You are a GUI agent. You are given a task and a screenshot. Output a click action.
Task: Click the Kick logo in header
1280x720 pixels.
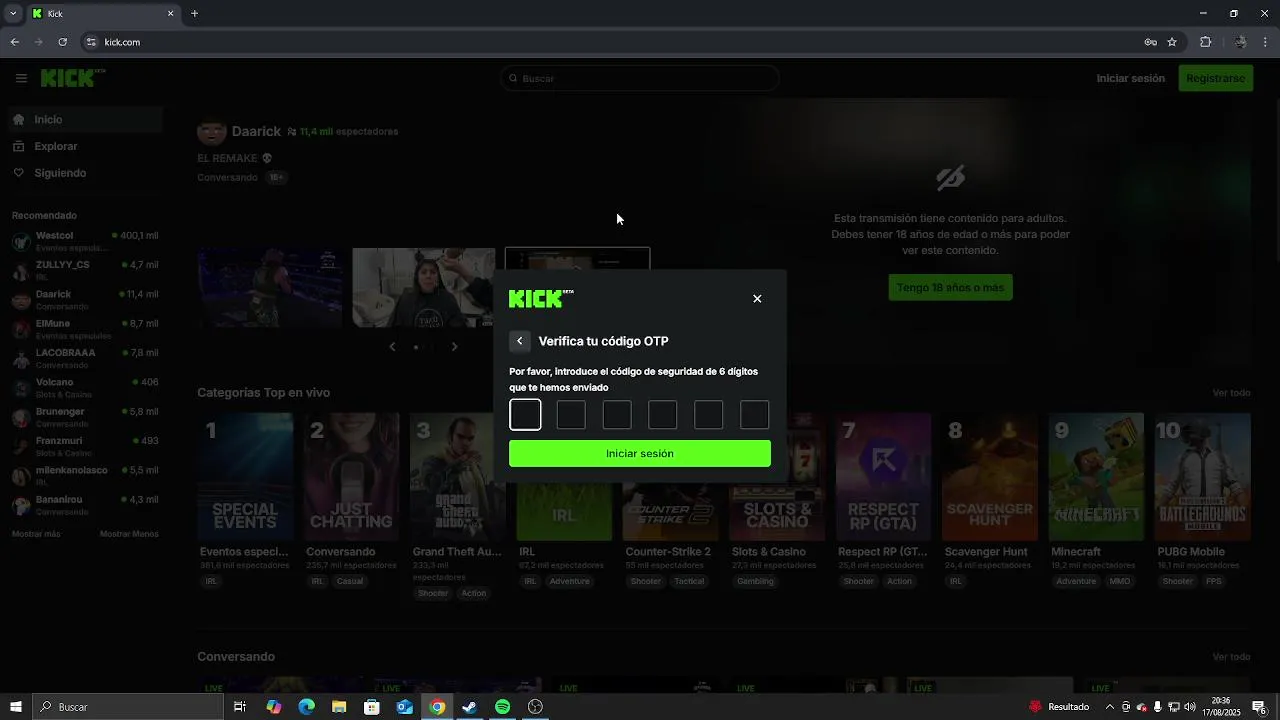coord(73,78)
